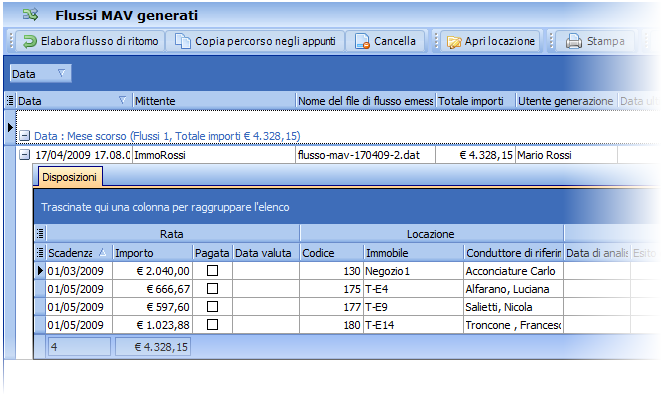Click band chooser icon next to Rata
This screenshot has width=662, height=395.
[40, 233]
